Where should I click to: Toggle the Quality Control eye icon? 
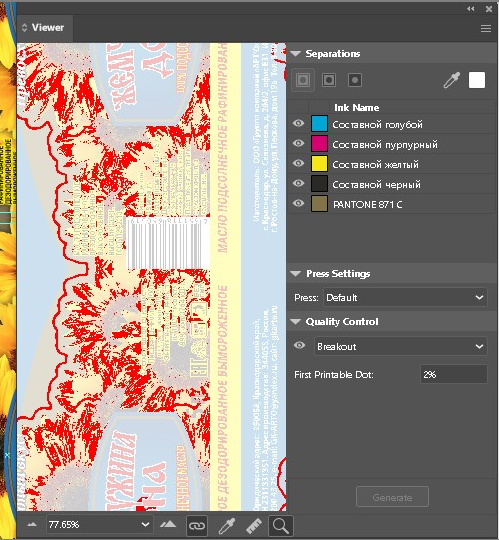pyautogui.click(x=300, y=345)
